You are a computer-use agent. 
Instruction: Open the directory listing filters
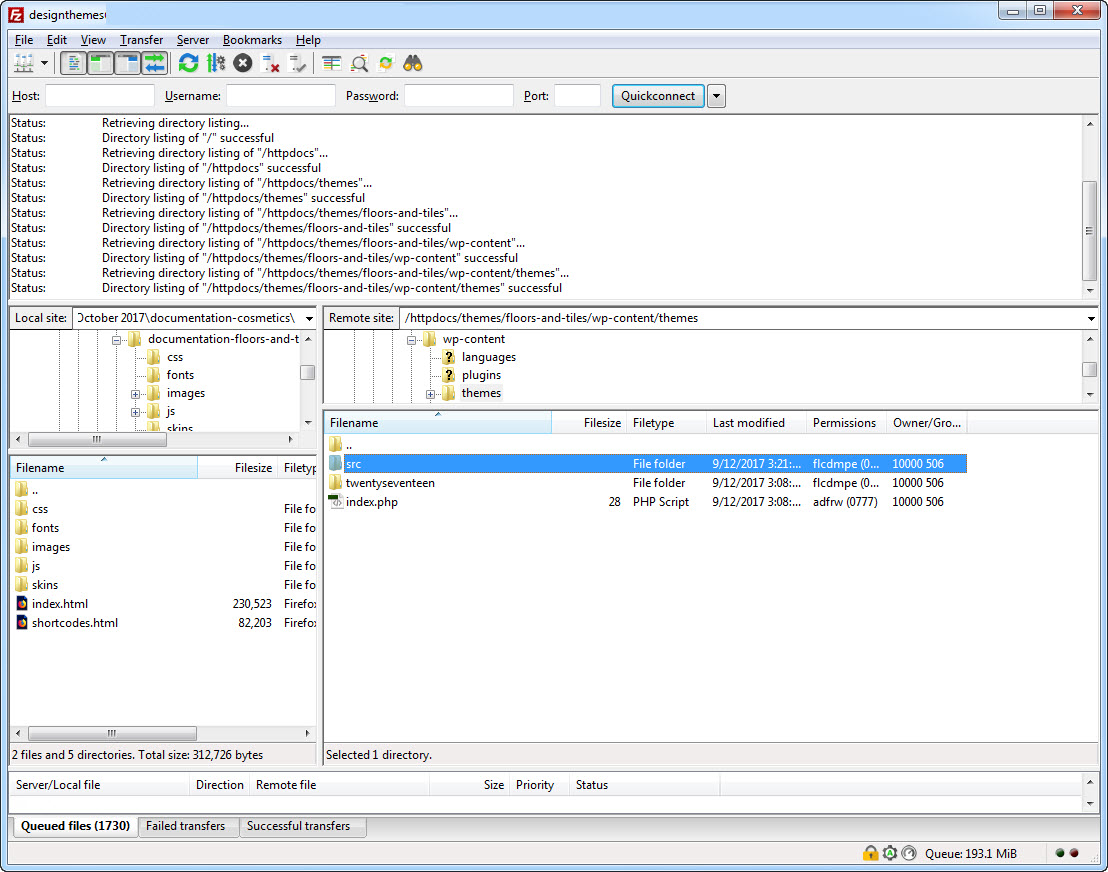click(x=332, y=63)
